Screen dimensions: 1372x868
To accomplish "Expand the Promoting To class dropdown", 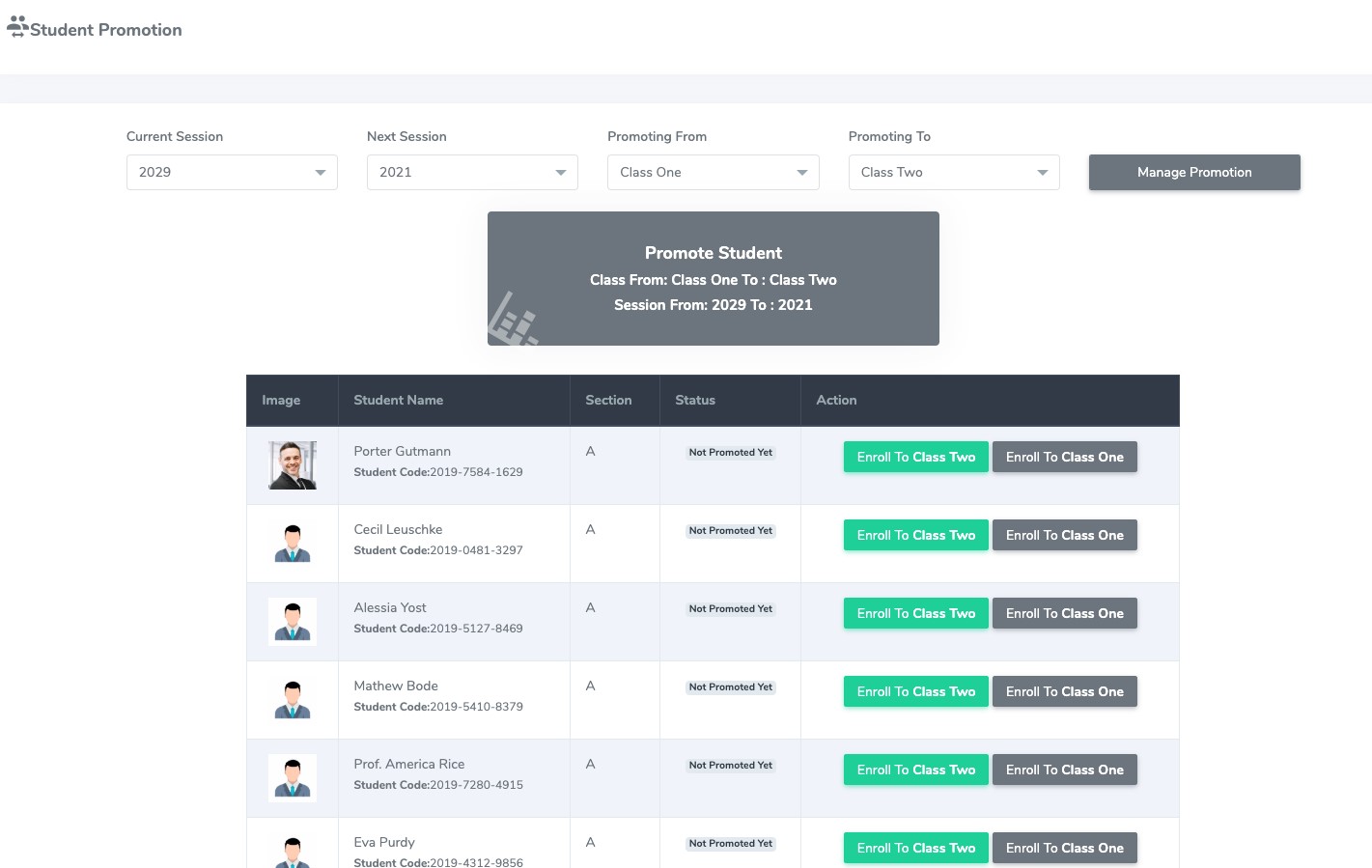I will 953,173.
